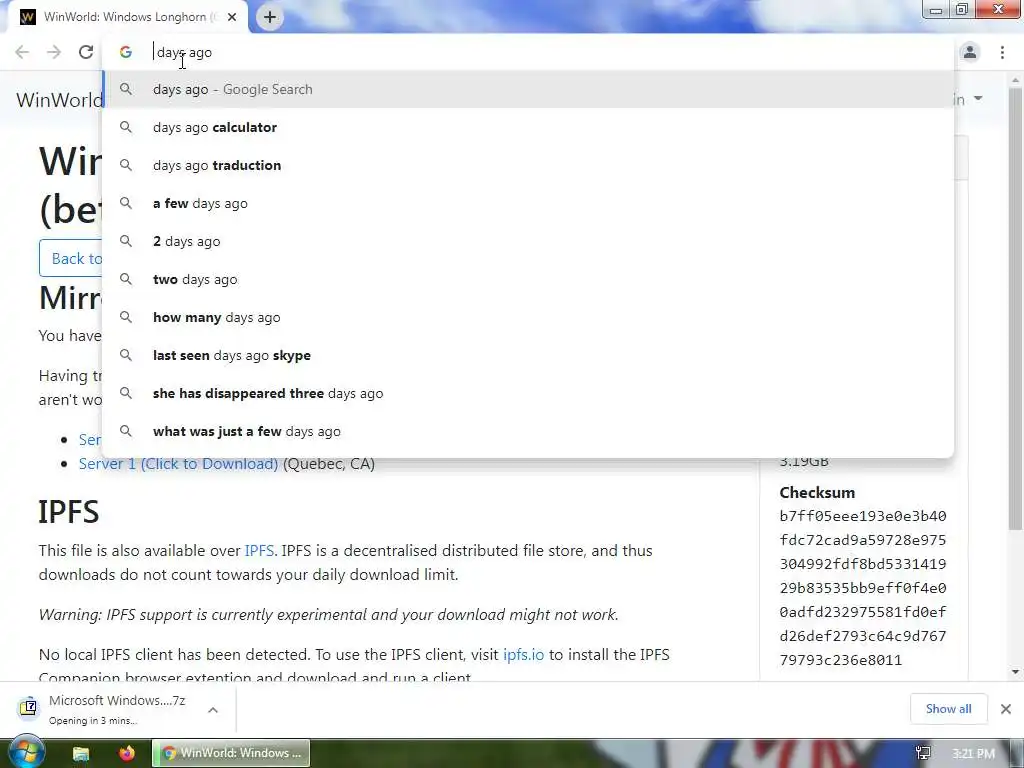1024x768 pixels.
Task: Click the network tray icon
Action: point(923,754)
